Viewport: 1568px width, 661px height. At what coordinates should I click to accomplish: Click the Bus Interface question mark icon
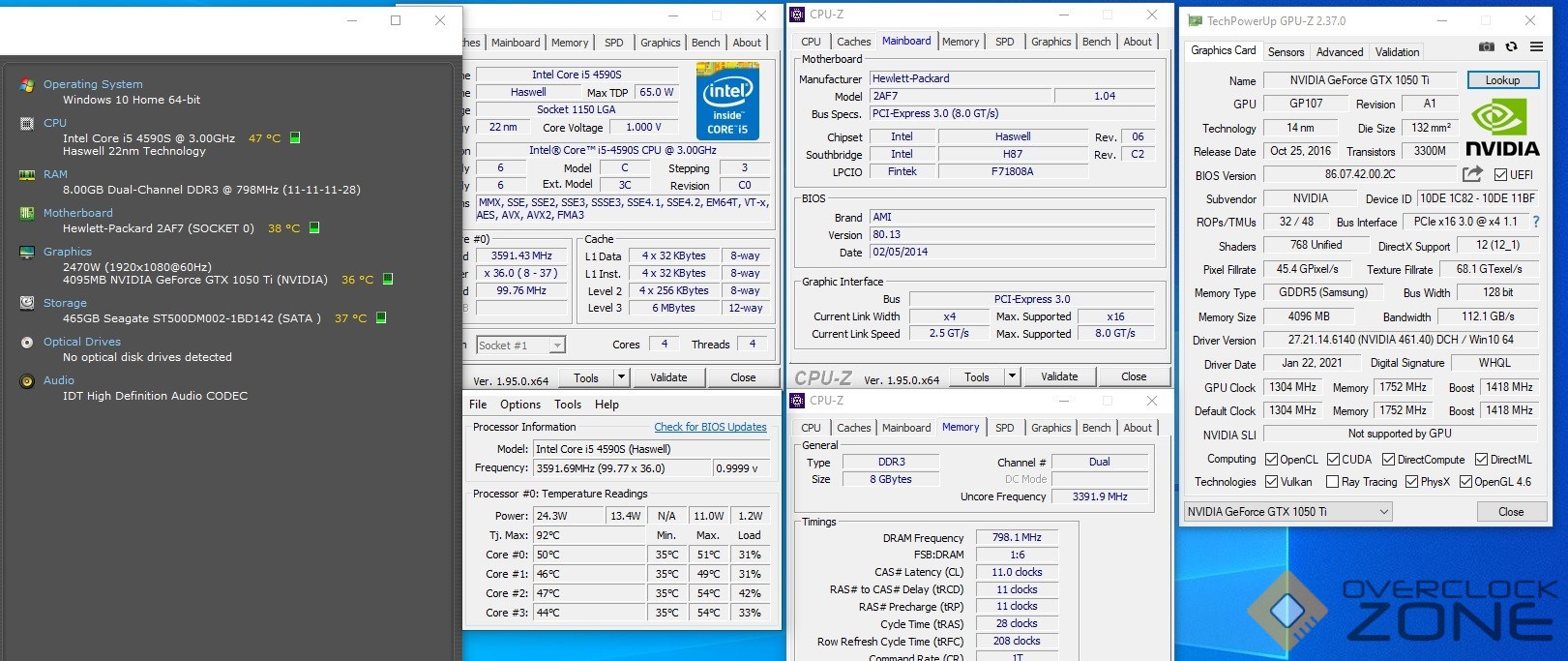coord(1535,222)
